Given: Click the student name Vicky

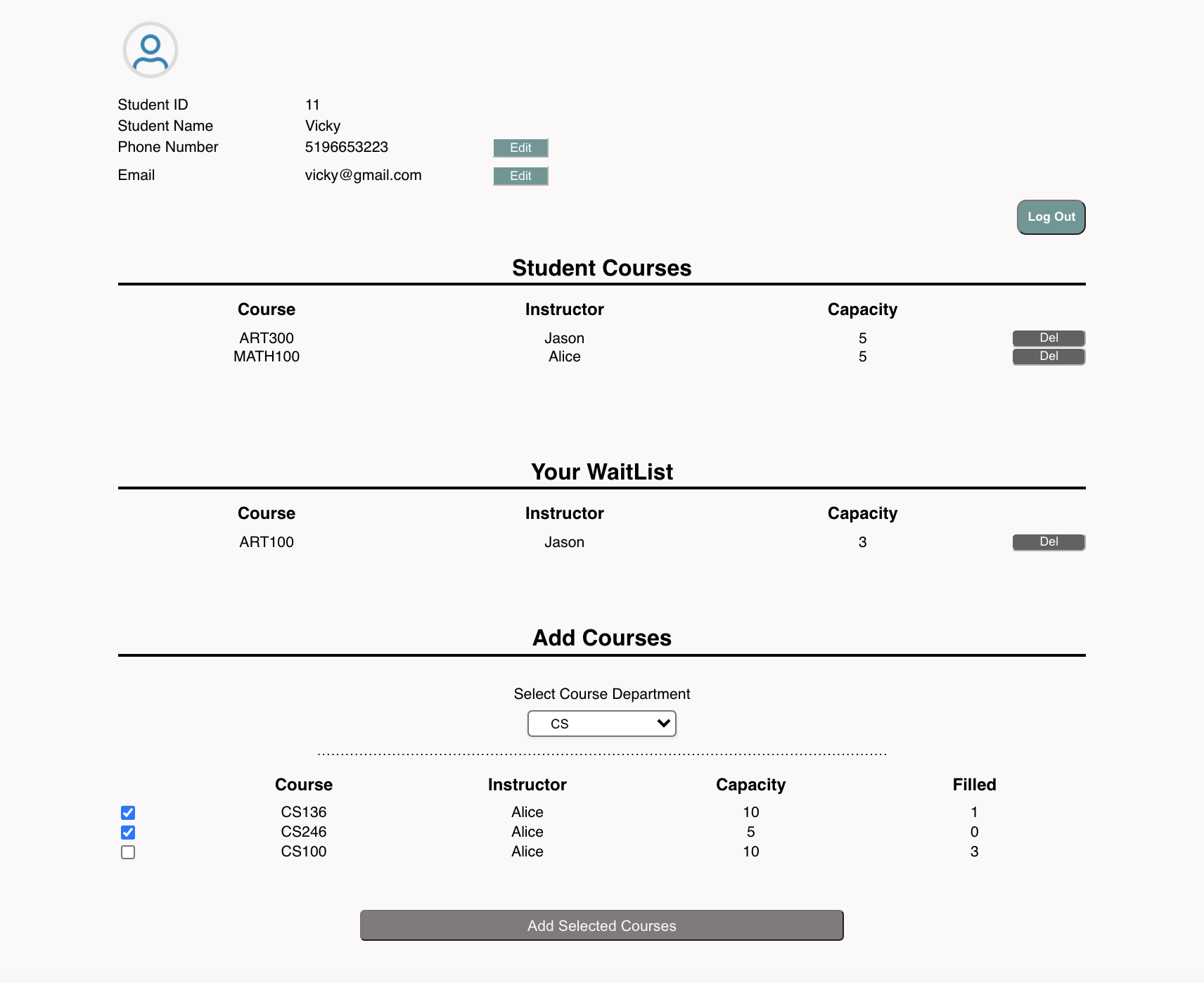Looking at the screenshot, I should [323, 126].
